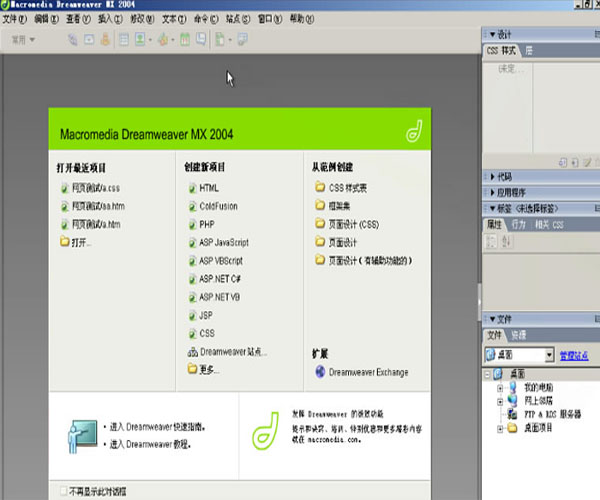
Task: Expand the 我的电脑 tree node
Action: (x=499, y=387)
